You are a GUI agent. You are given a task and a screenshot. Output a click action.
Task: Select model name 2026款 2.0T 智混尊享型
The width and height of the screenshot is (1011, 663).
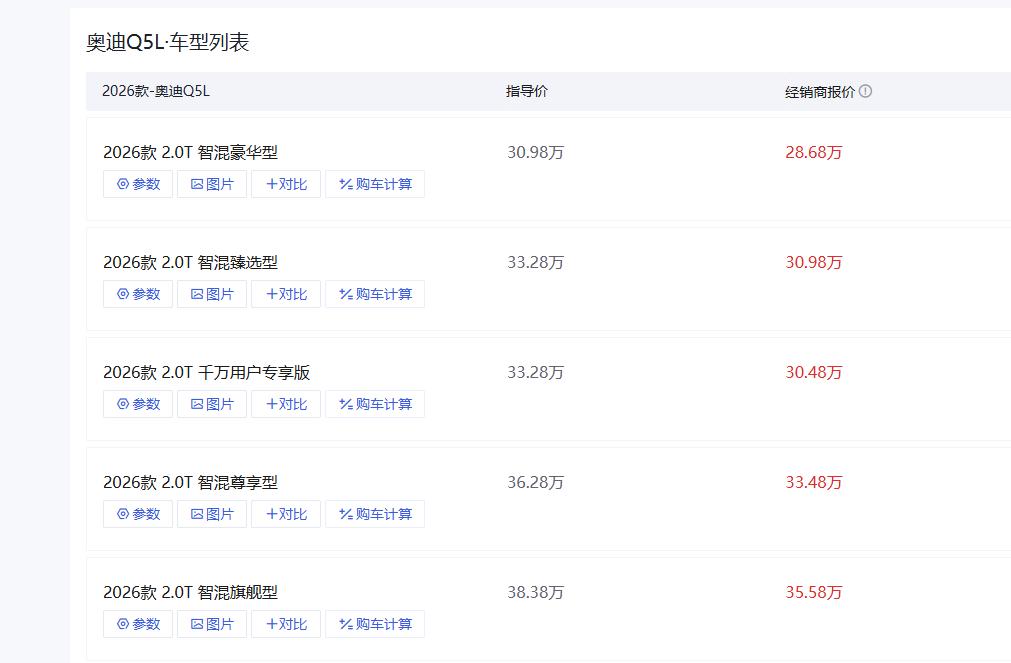(x=190, y=482)
